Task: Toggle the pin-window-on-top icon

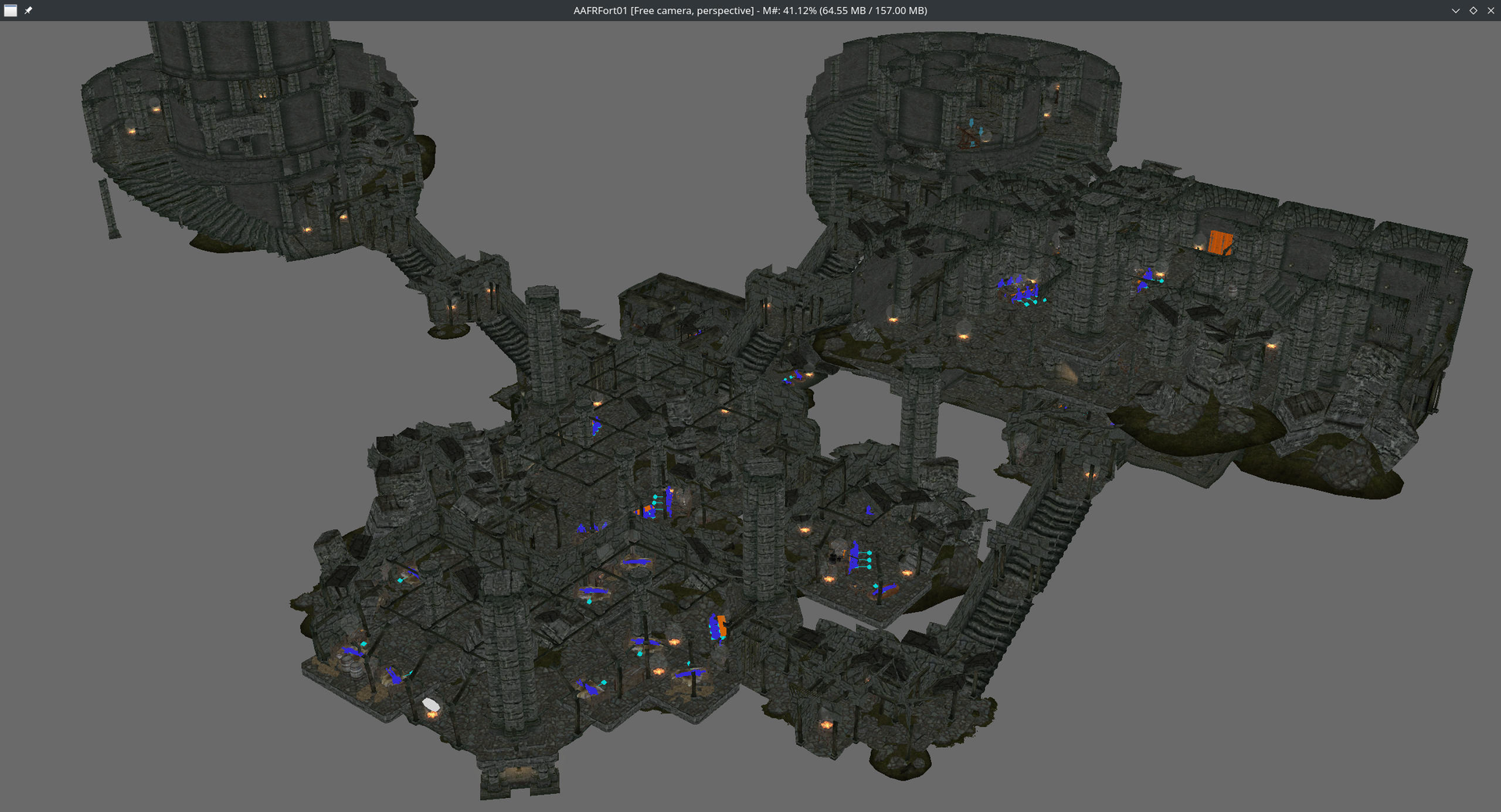Action: [x=29, y=11]
